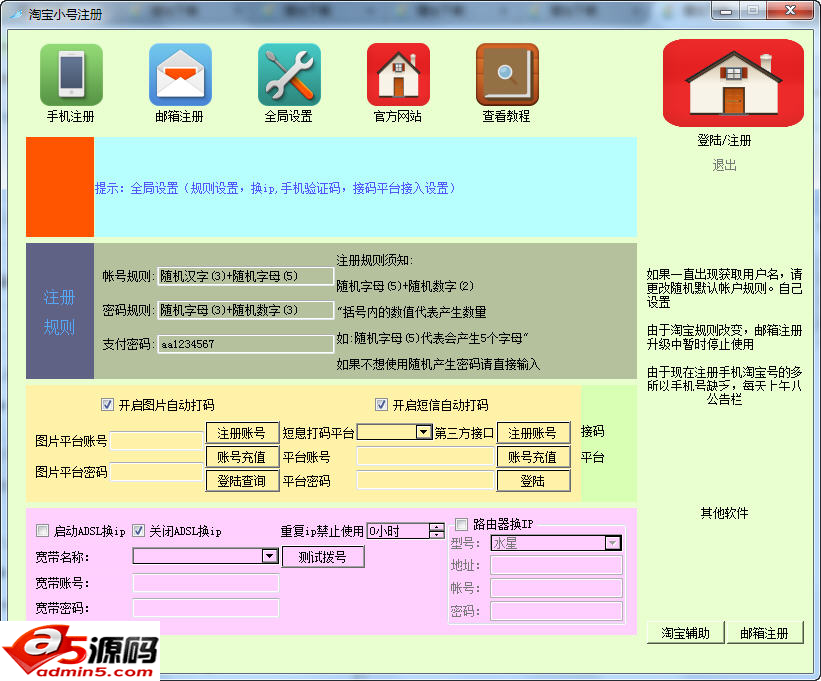Open the 型号 水星 dropdown
Screen dimensions: 821x681
tap(612, 543)
